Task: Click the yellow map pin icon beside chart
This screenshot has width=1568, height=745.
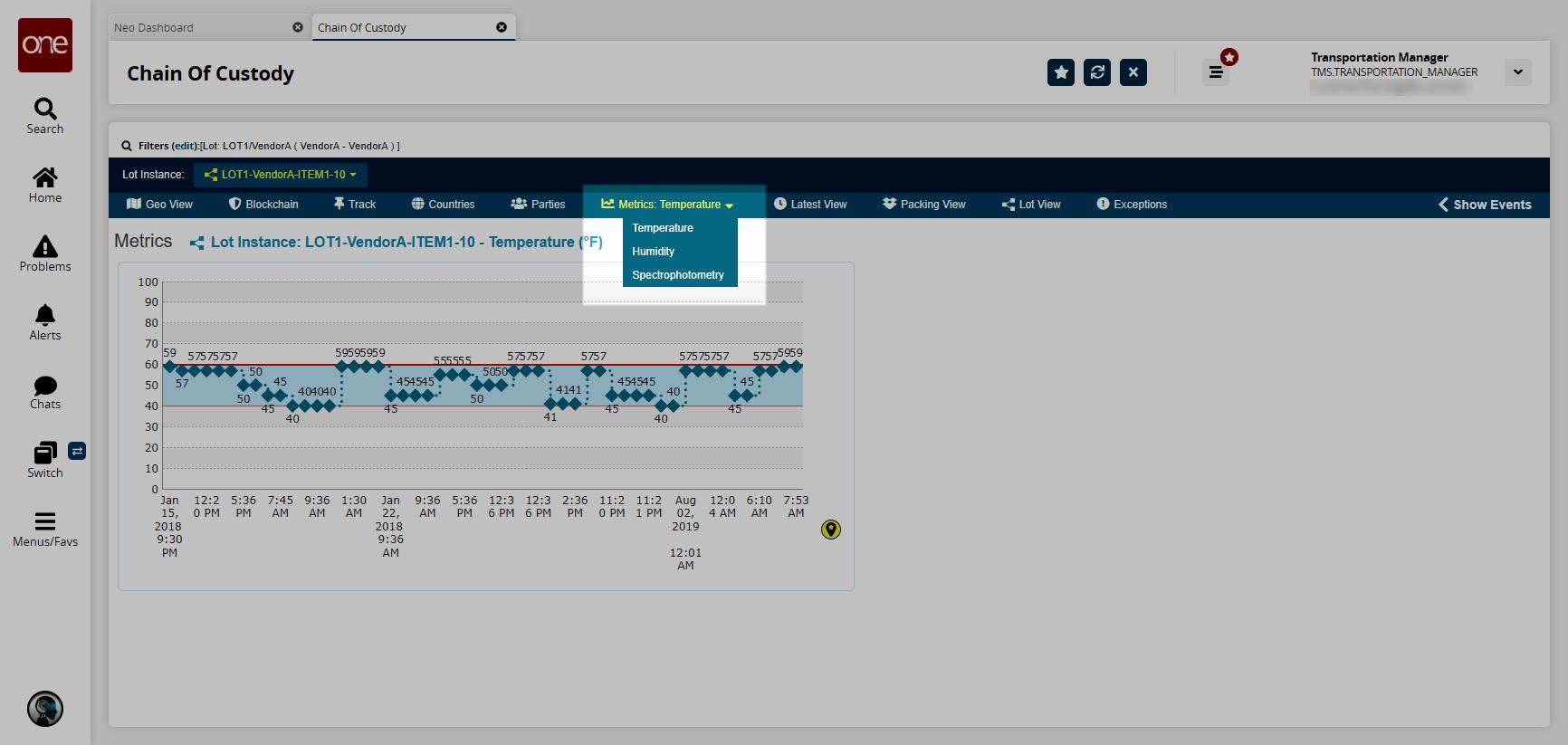Action: 831,530
